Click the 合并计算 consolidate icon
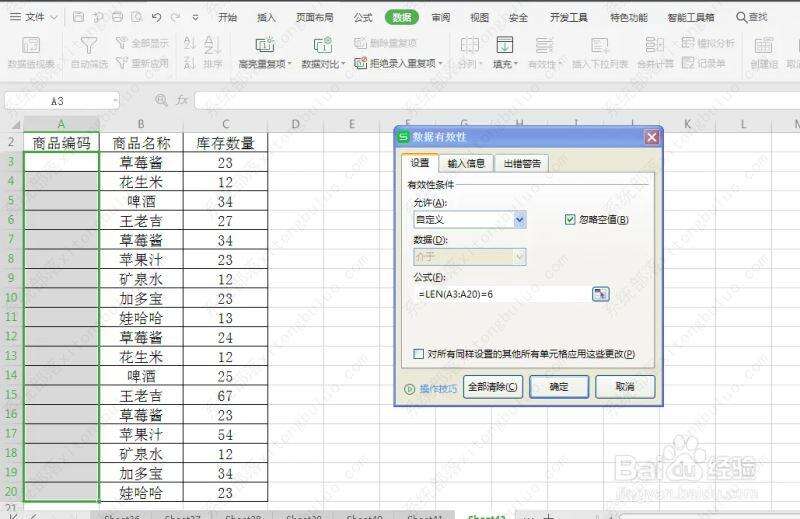This screenshot has height=519, width=800. point(655,45)
